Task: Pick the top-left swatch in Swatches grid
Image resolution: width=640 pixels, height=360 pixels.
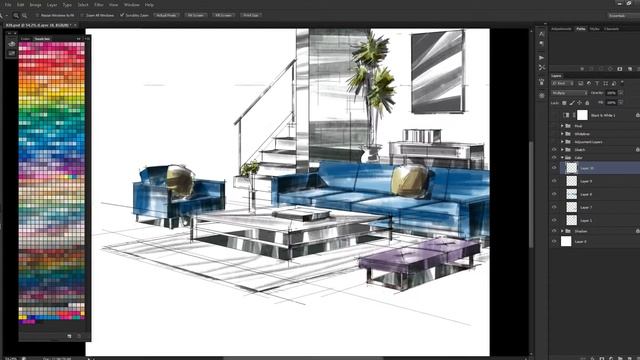Action: point(21,44)
